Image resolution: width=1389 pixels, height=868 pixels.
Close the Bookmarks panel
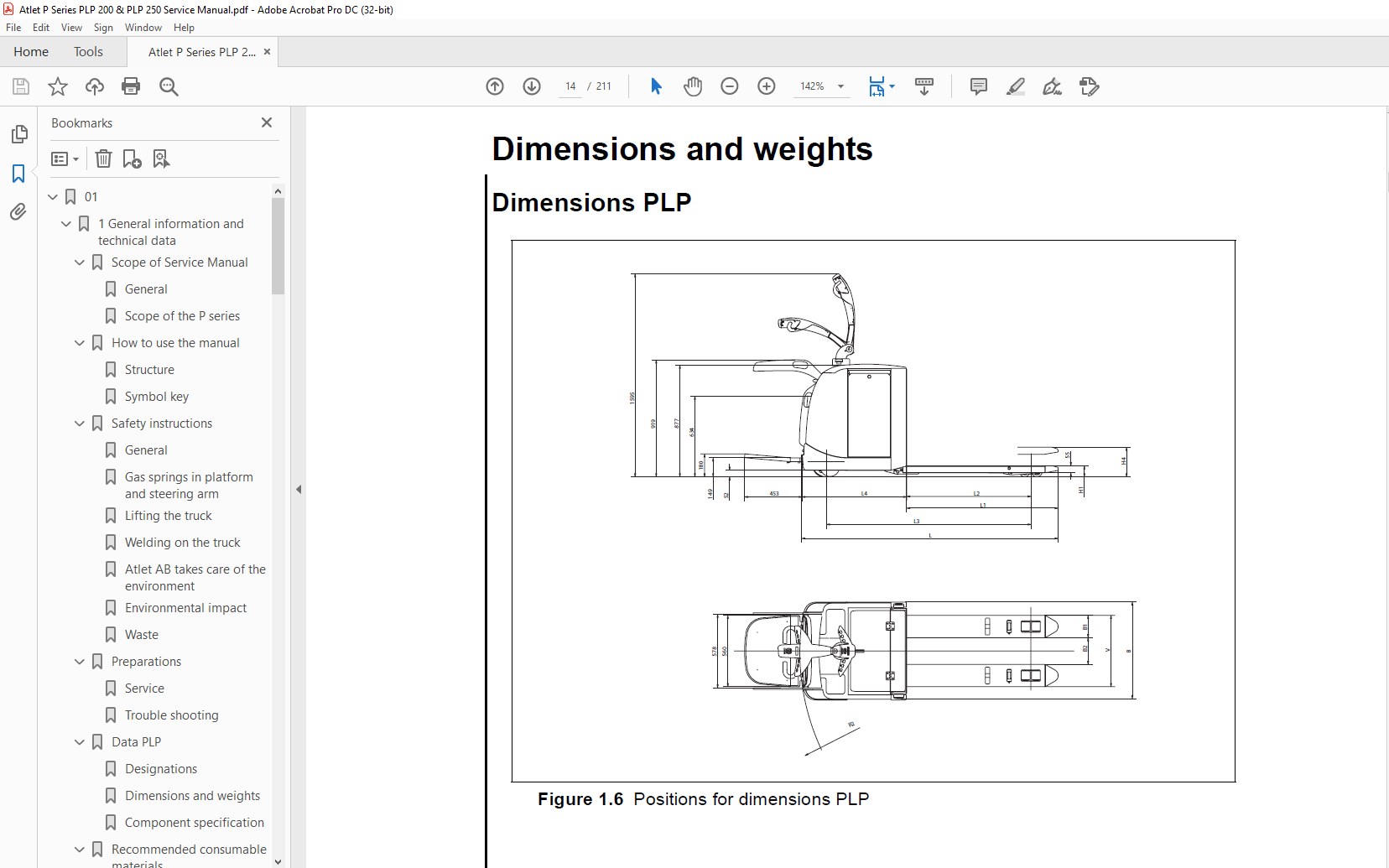point(267,122)
